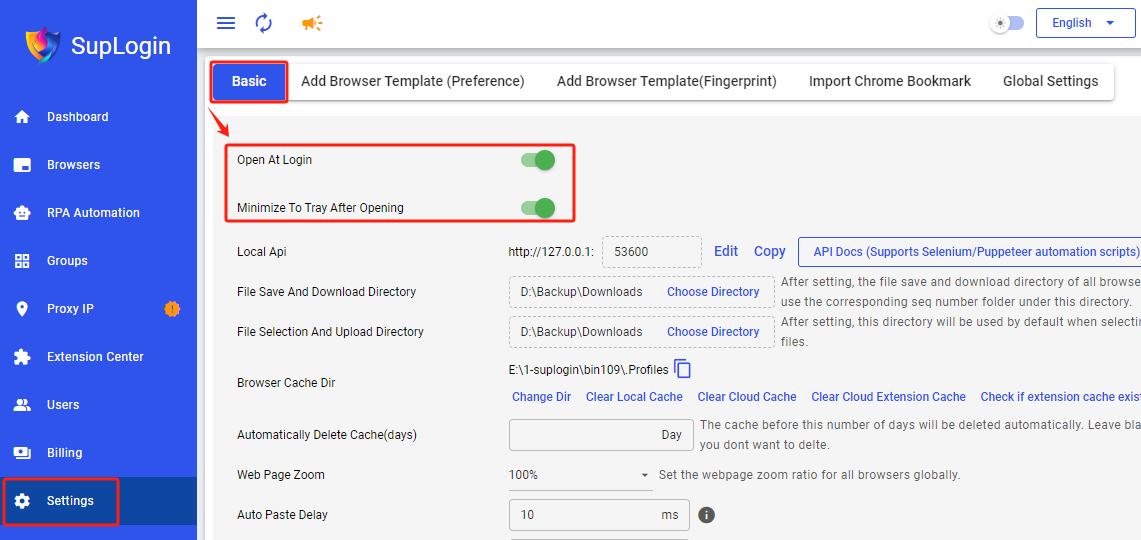The height and width of the screenshot is (540, 1141).
Task: Click the hamburger menu icon
Action: click(x=226, y=23)
